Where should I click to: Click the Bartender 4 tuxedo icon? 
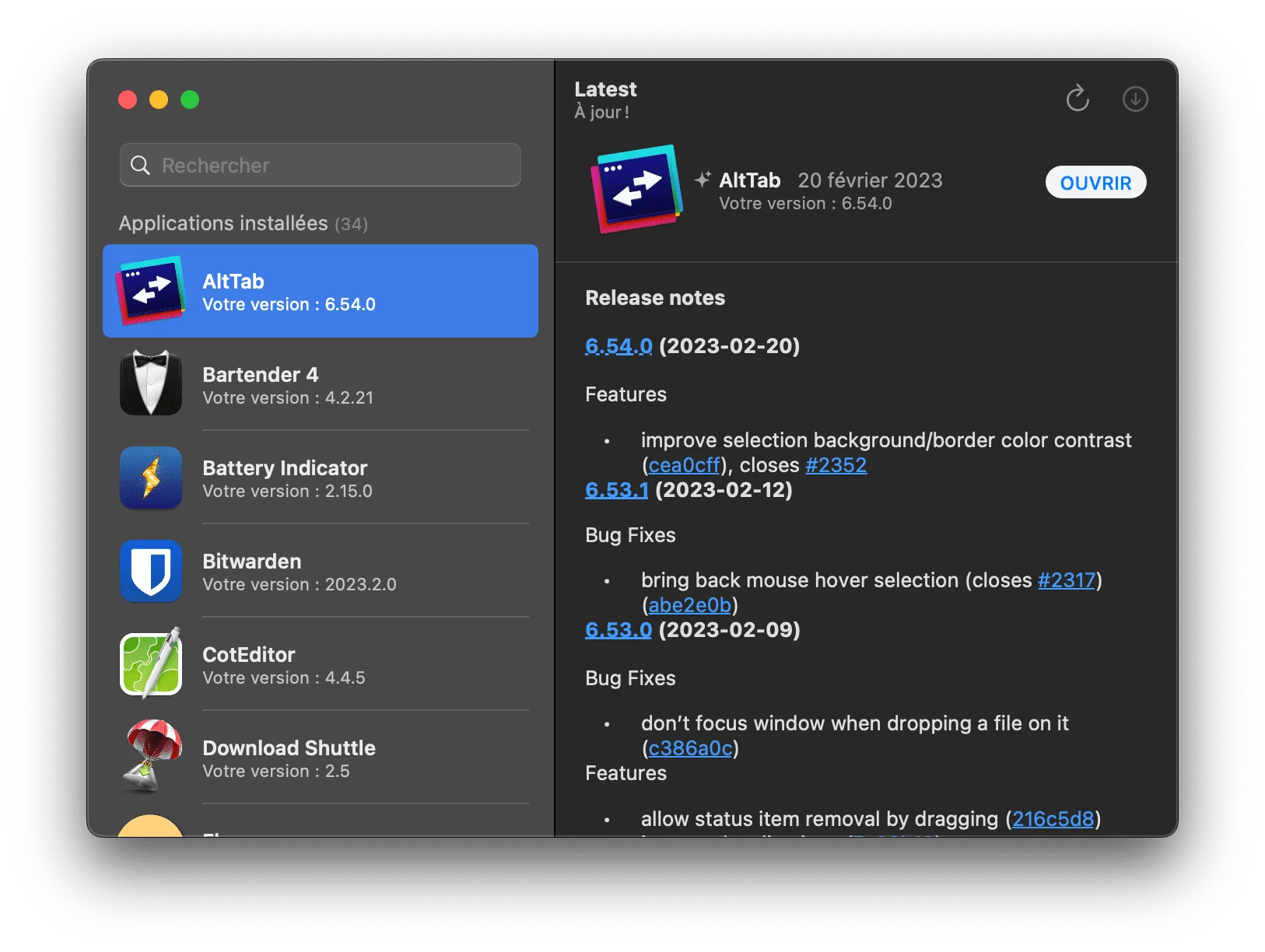click(x=151, y=383)
